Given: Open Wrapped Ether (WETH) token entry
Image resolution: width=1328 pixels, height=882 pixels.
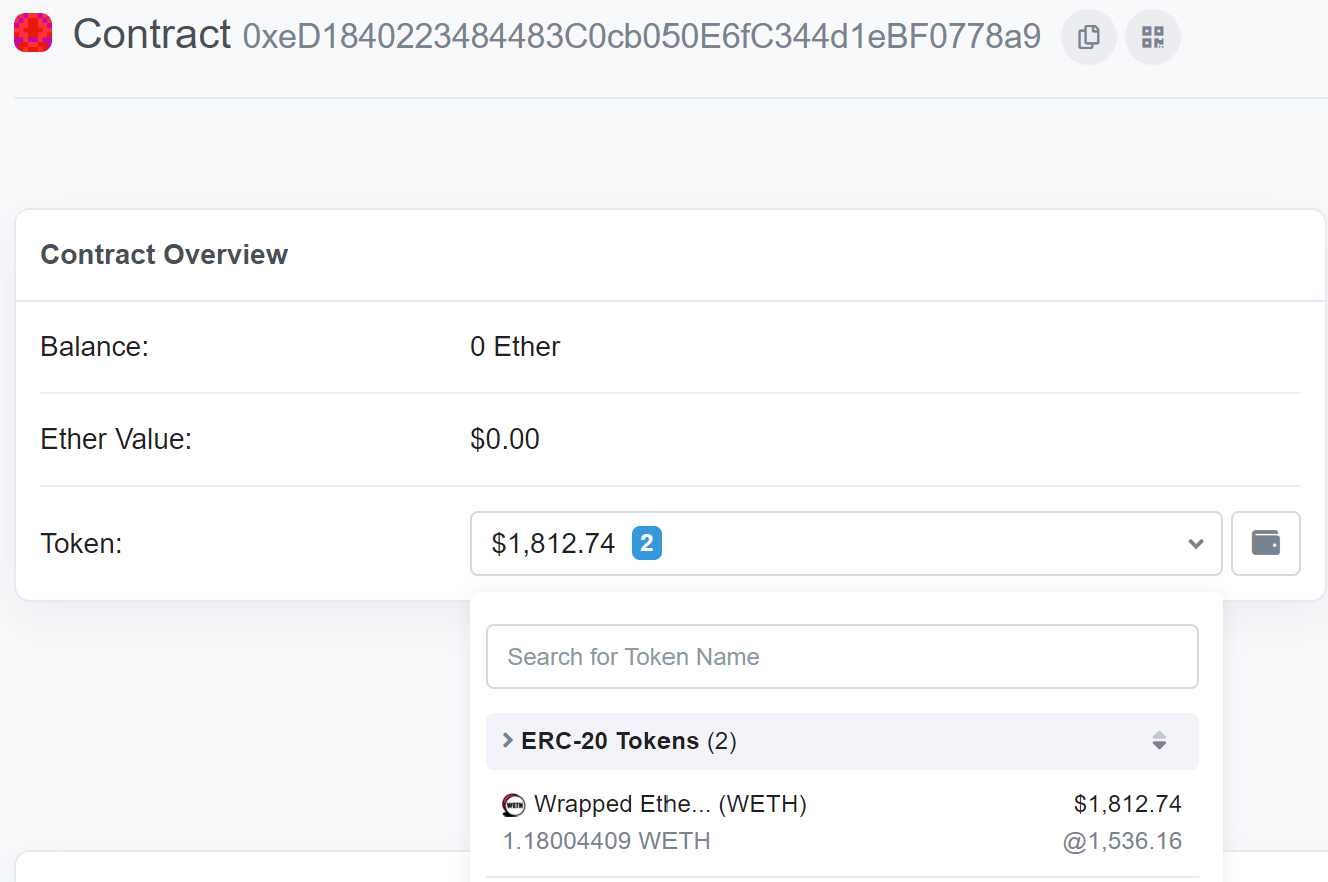Looking at the screenshot, I should pyautogui.click(x=670, y=804).
